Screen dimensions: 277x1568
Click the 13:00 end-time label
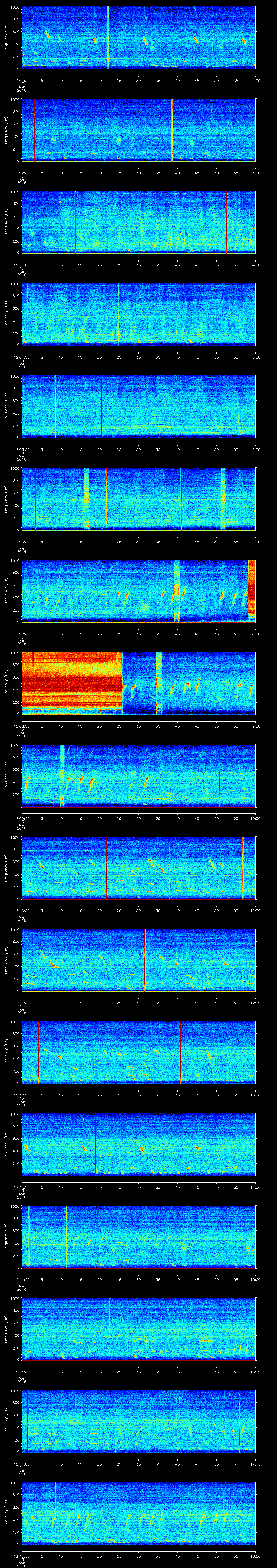[256, 1095]
